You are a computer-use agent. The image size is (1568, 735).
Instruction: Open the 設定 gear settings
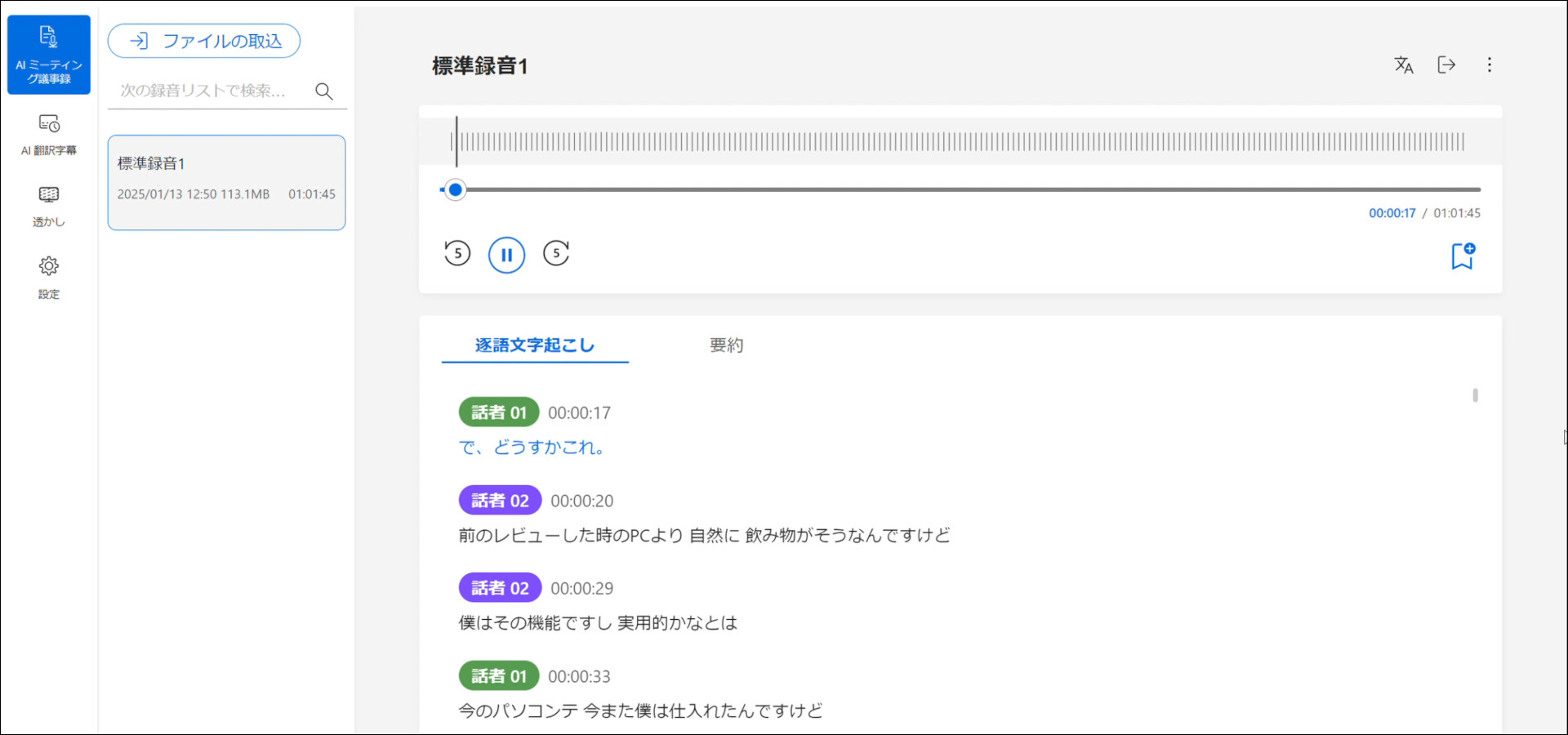pyautogui.click(x=49, y=277)
